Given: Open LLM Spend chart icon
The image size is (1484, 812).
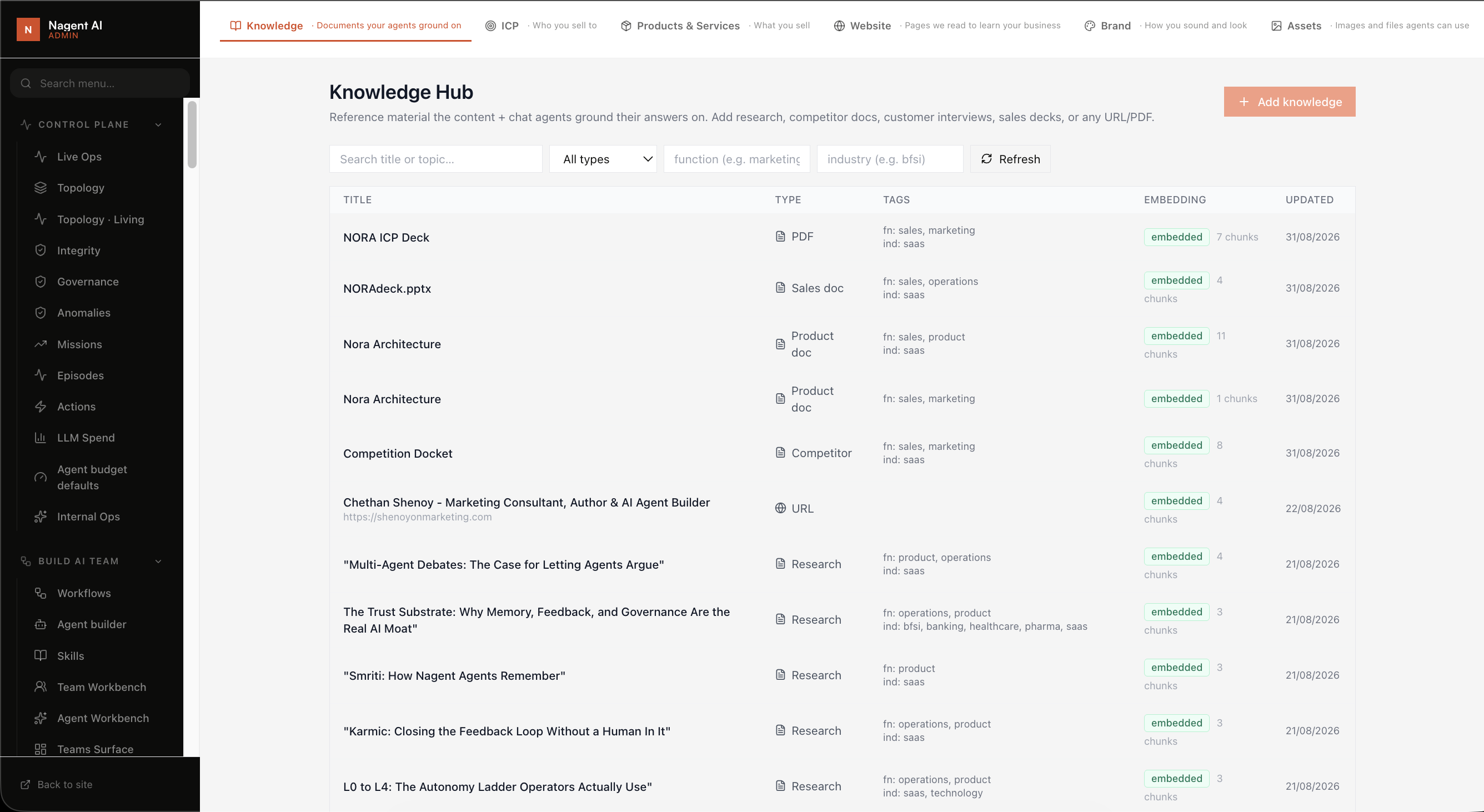Looking at the screenshot, I should coord(41,438).
